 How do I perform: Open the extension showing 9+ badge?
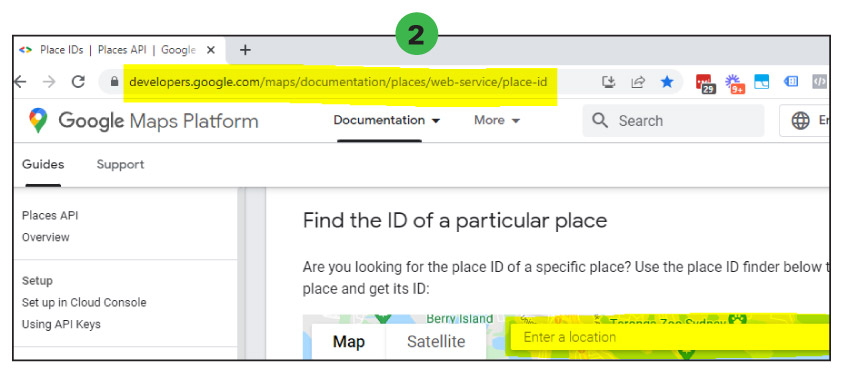click(734, 83)
